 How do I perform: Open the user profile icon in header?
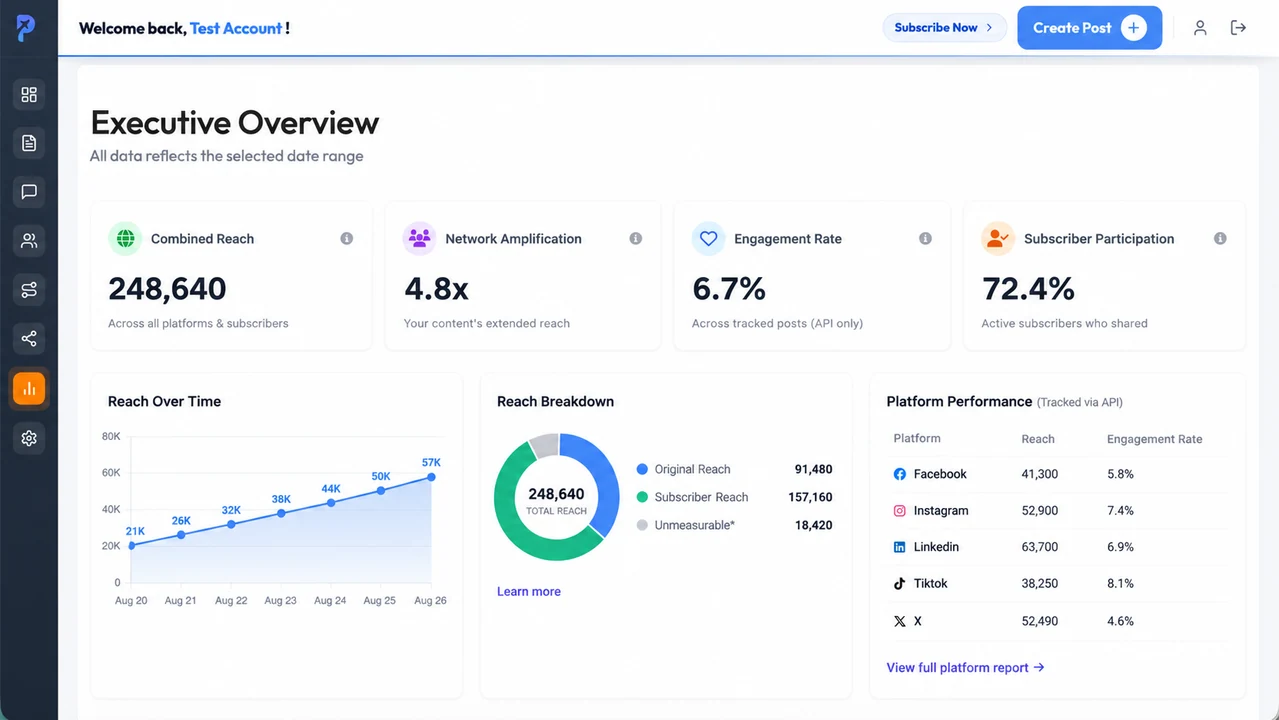pos(1200,28)
